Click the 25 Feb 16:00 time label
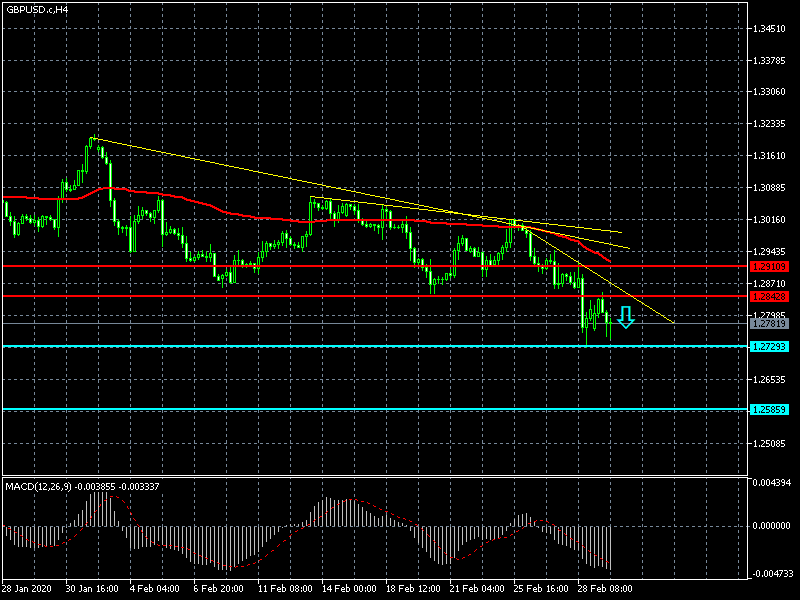 click(541, 588)
